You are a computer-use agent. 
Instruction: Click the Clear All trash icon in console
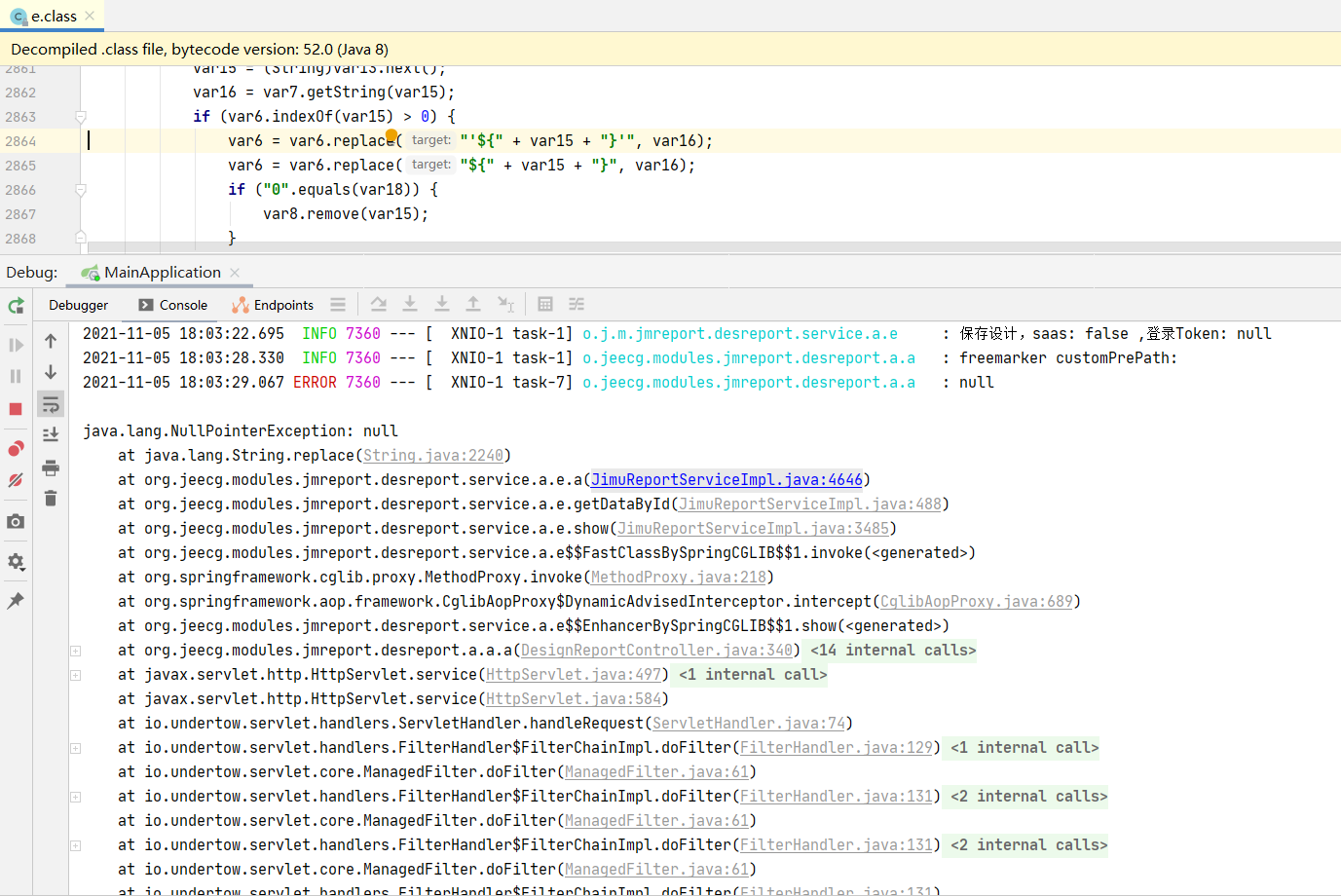click(x=51, y=498)
